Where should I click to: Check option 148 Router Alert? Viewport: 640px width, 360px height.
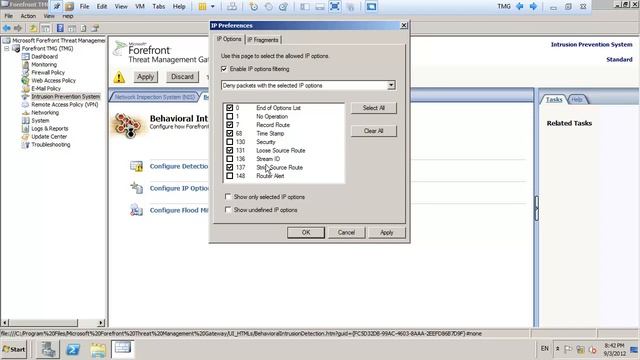(x=229, y=176)
